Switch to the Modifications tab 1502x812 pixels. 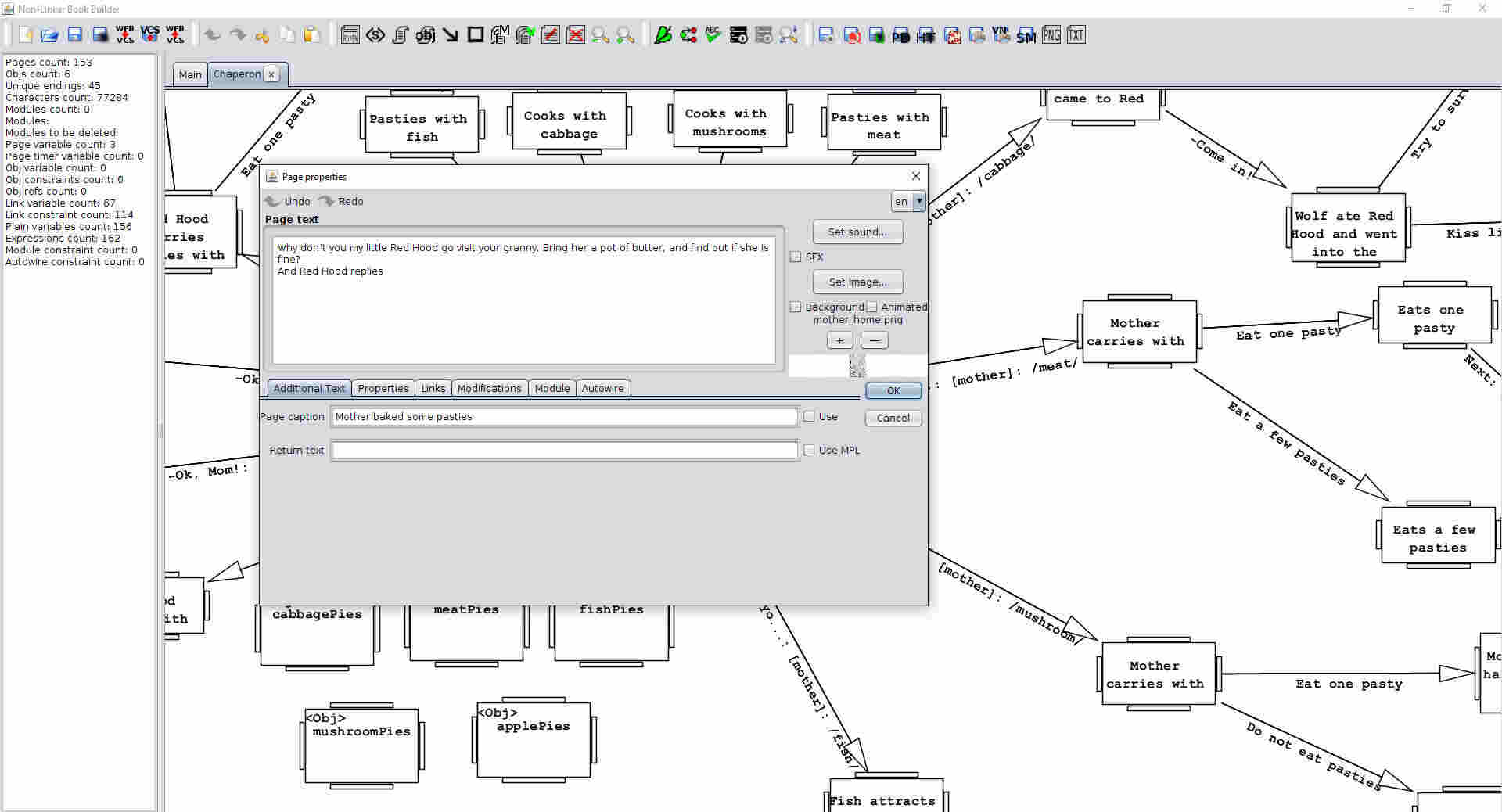pyautogui.click(x=489, y=388)
